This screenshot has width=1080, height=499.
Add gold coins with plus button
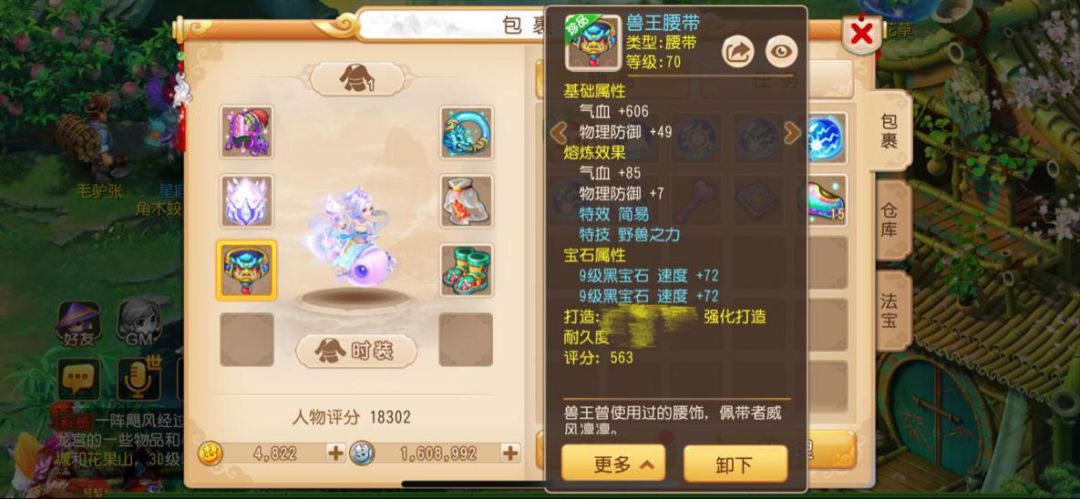pyautogui.click(x=335, y=453)
